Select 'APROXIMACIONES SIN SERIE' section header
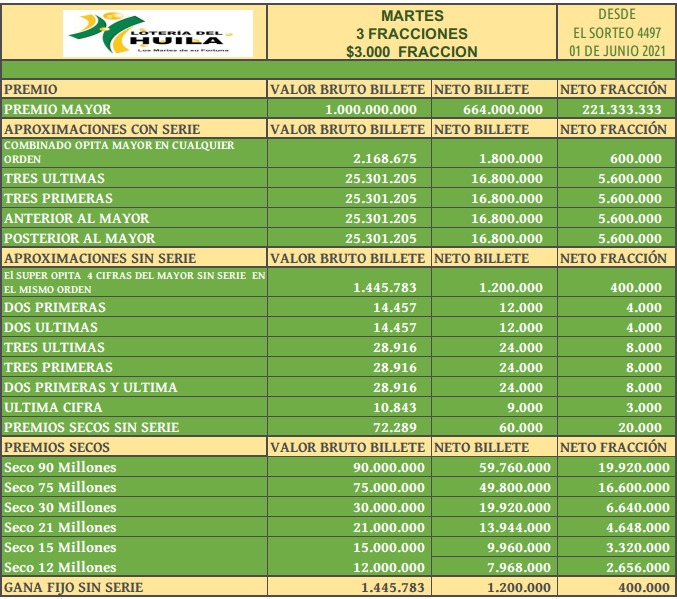 click(x=100, y=258)
